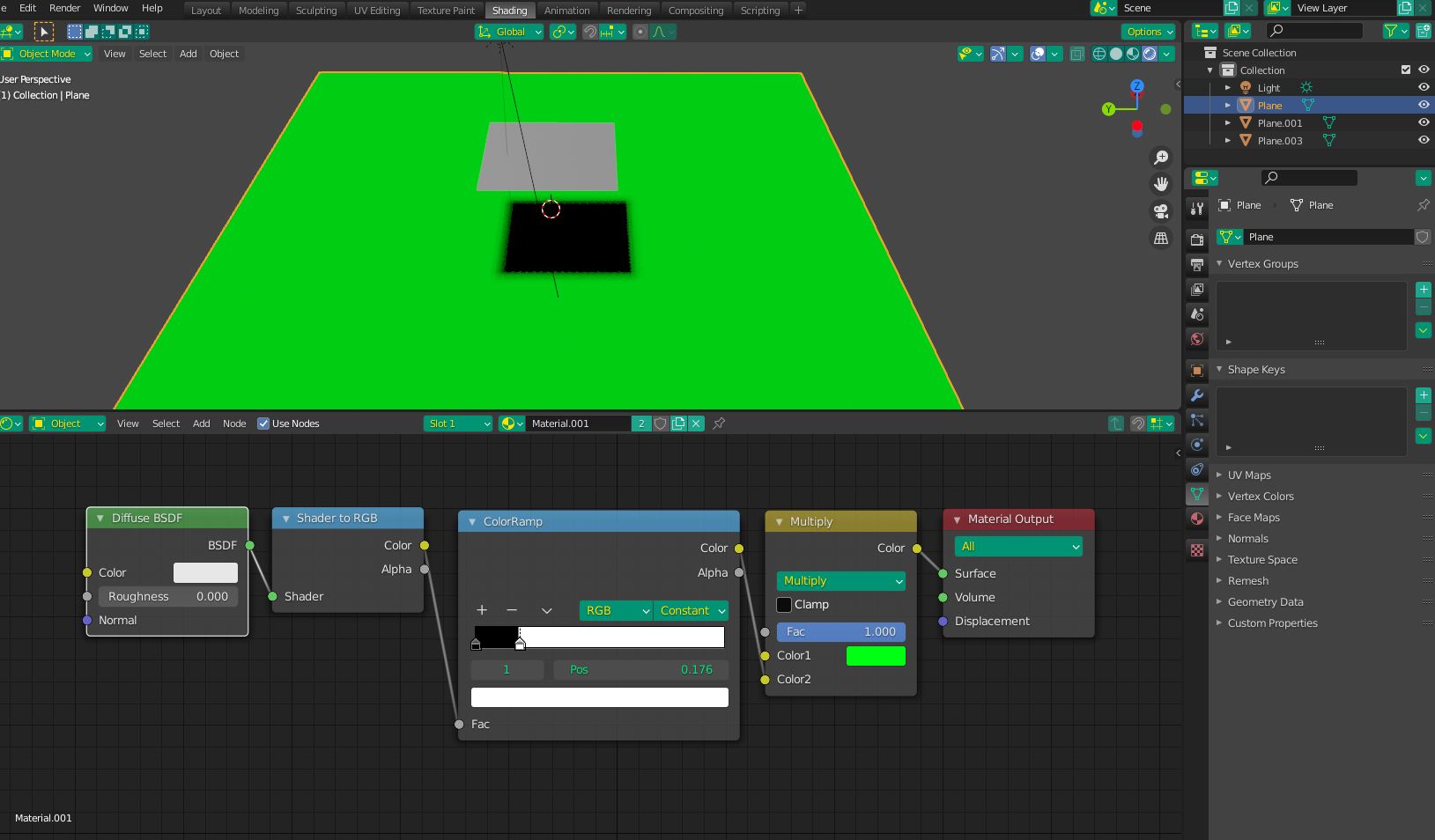Screen dimensions: 1435x840
Task: Open the viewport Options dropdown
Action: point(1150,32)
